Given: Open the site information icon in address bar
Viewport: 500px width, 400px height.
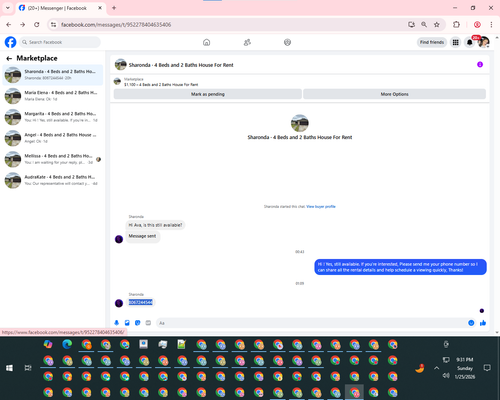Looking at the screenshot, I should coord(53,25).
